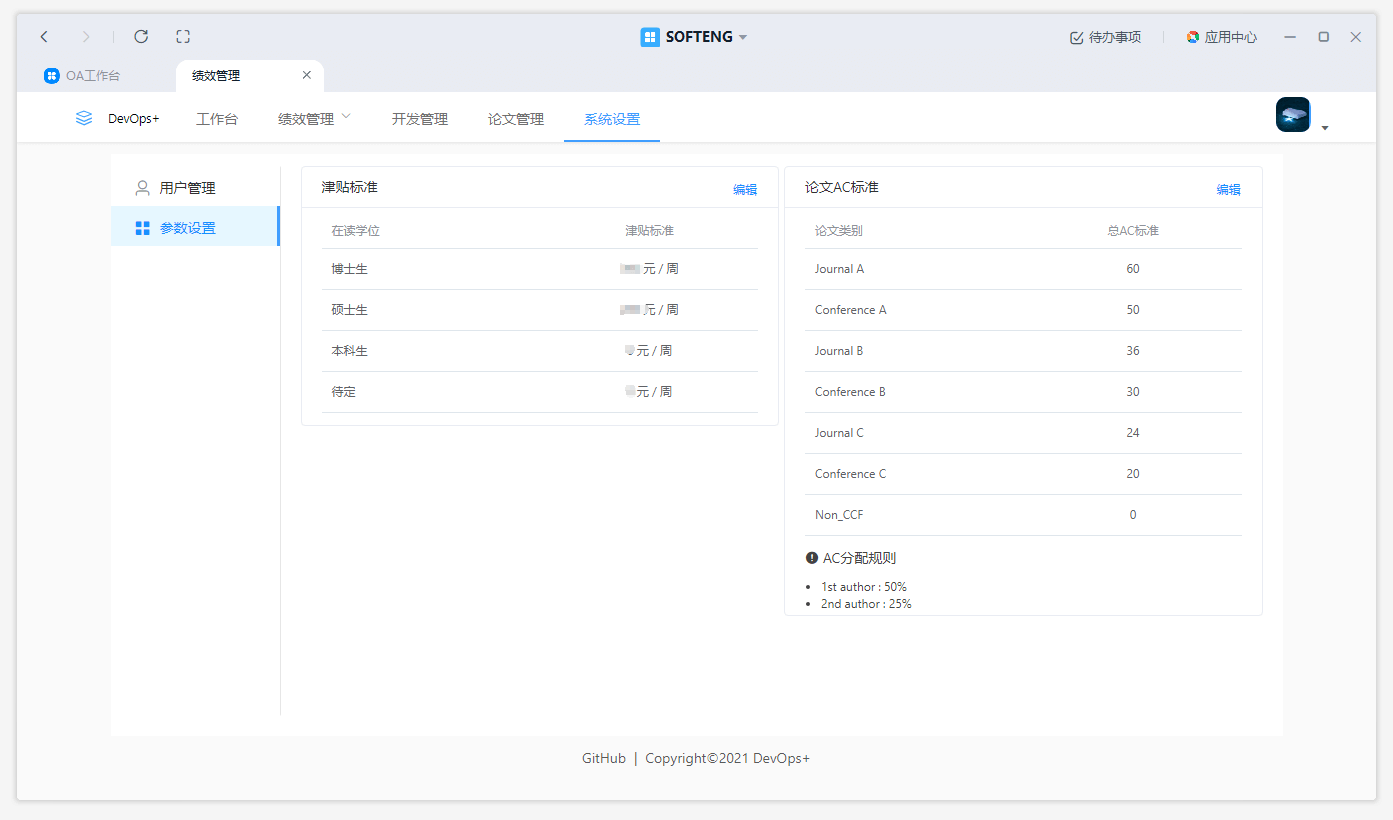Viewport: 1393px width, 820px height.
Task: Open the 论文管理 menu
Action: coord(516,119)
